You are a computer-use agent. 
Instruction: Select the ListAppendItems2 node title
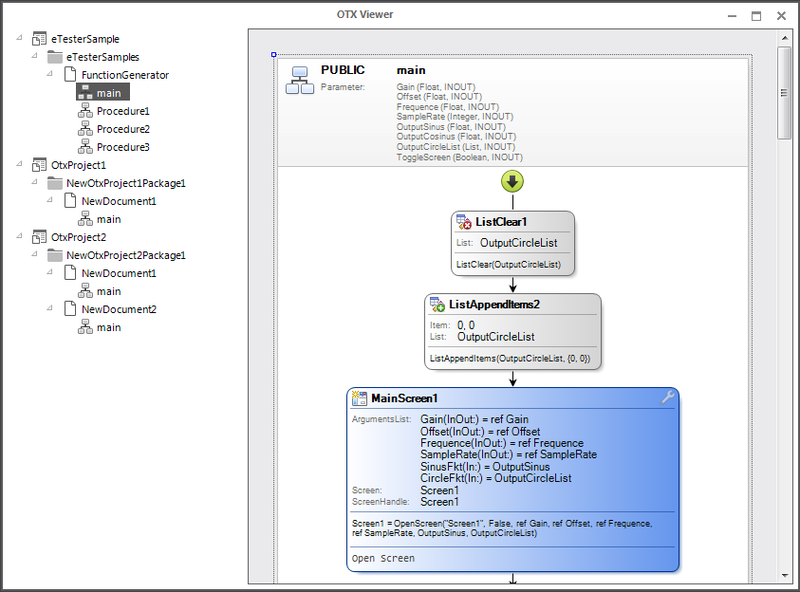coord(494,304)
